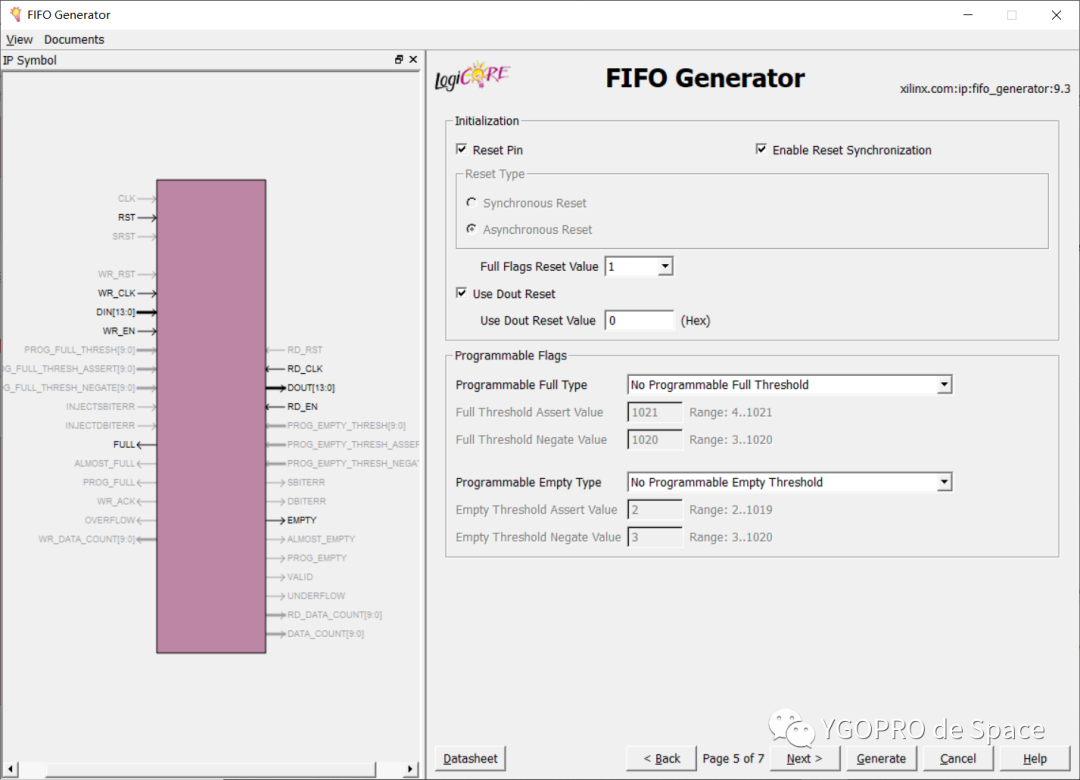Click Empty Threshold Negate Value field

tap(654, 537)
